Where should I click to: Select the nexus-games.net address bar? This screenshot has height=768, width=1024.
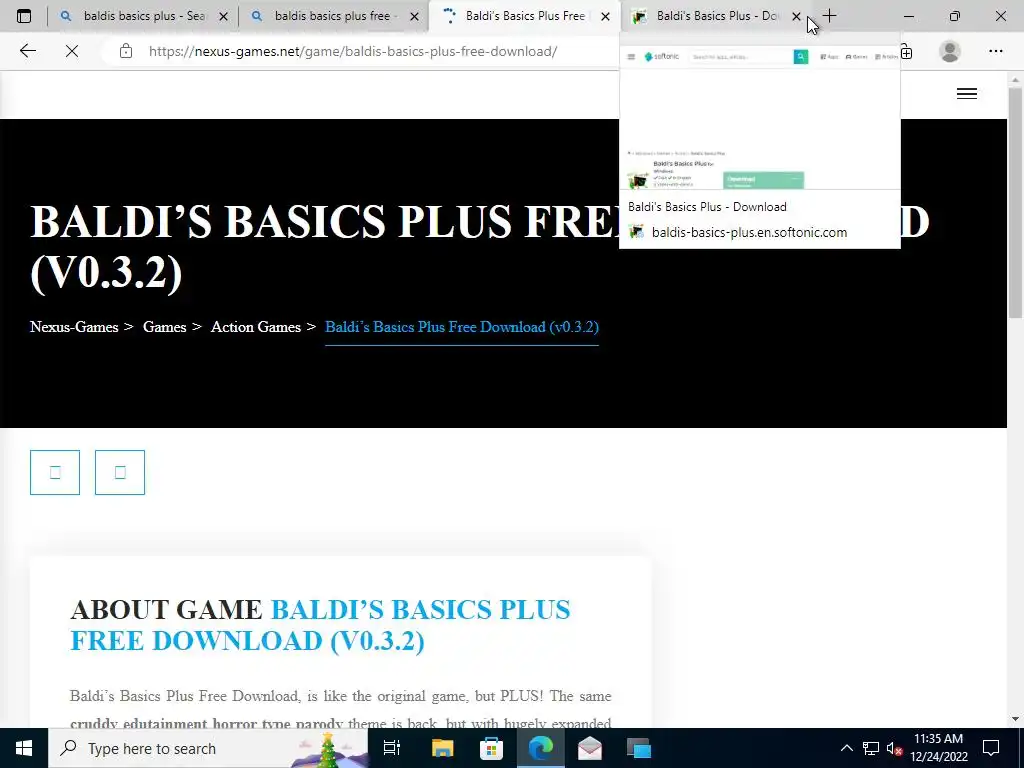(353, 51)
